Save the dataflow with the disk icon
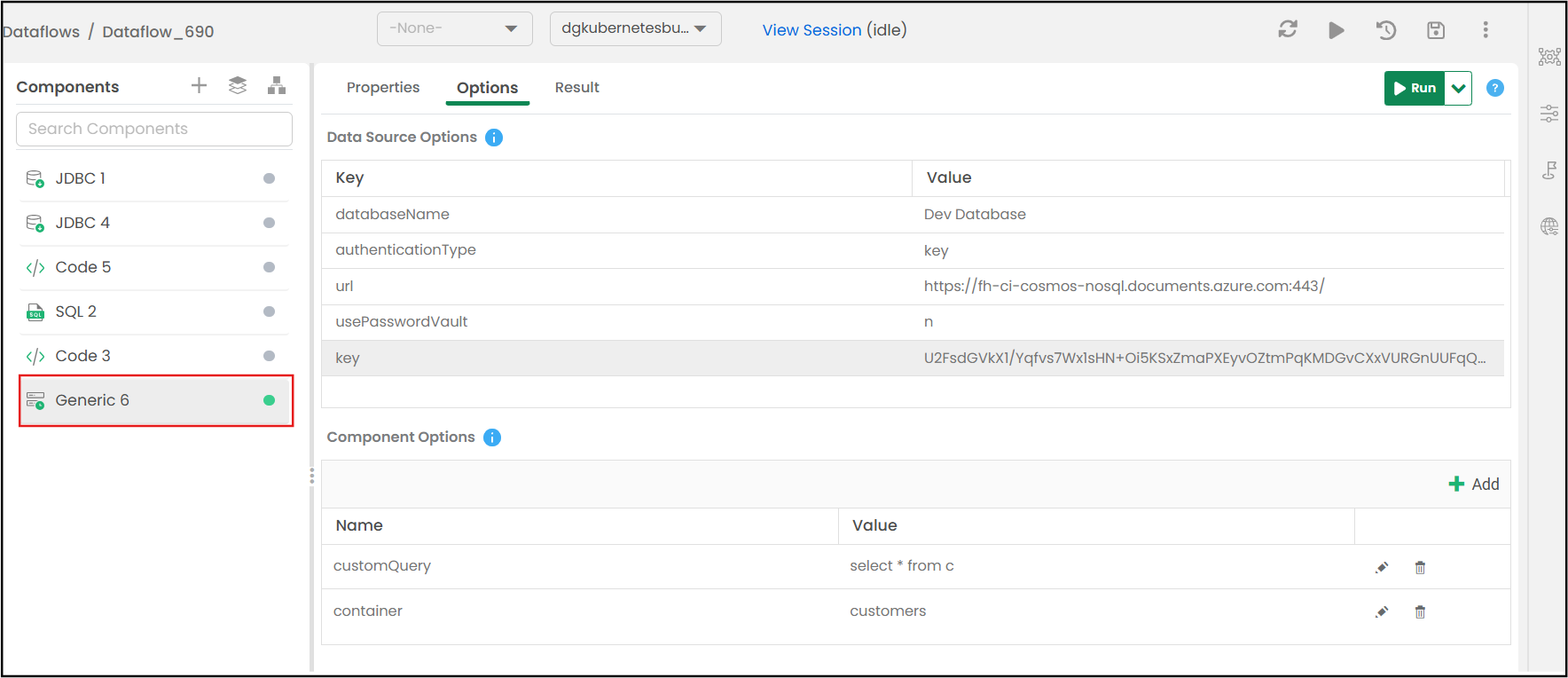This screenshot has width=1568, height=678. (1436, 30)
